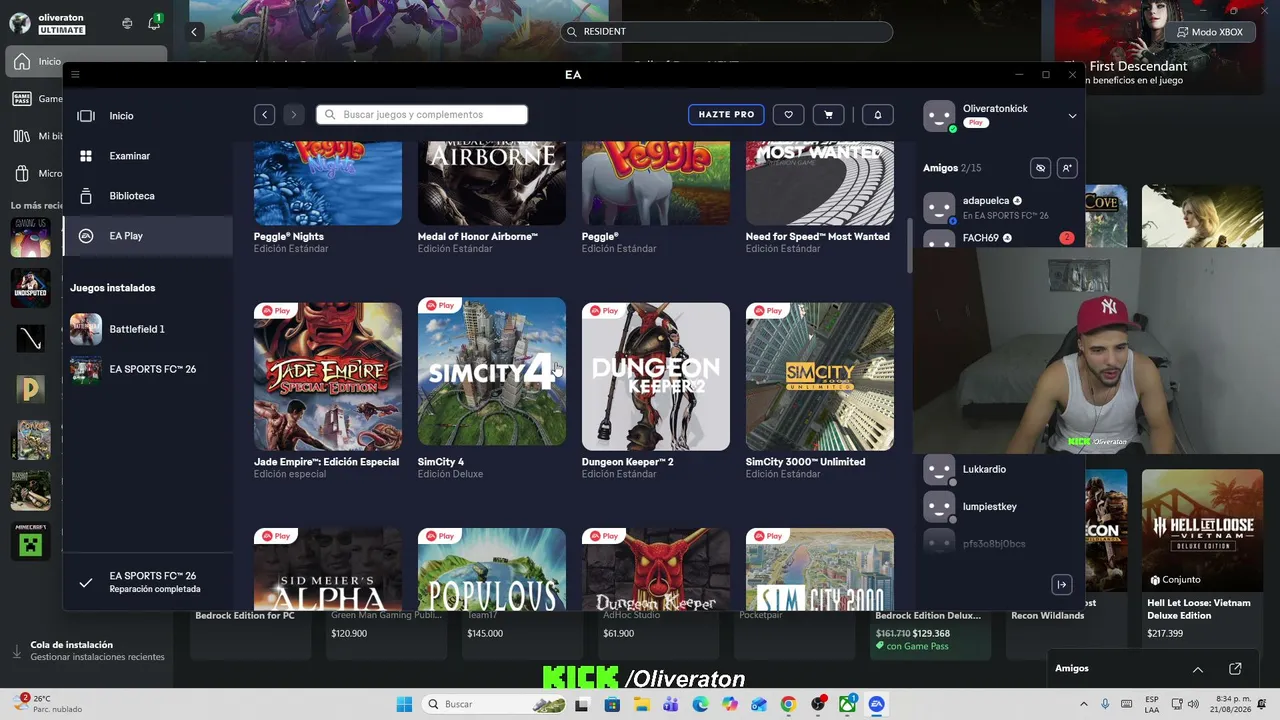Open the Populous game cover

492,569
